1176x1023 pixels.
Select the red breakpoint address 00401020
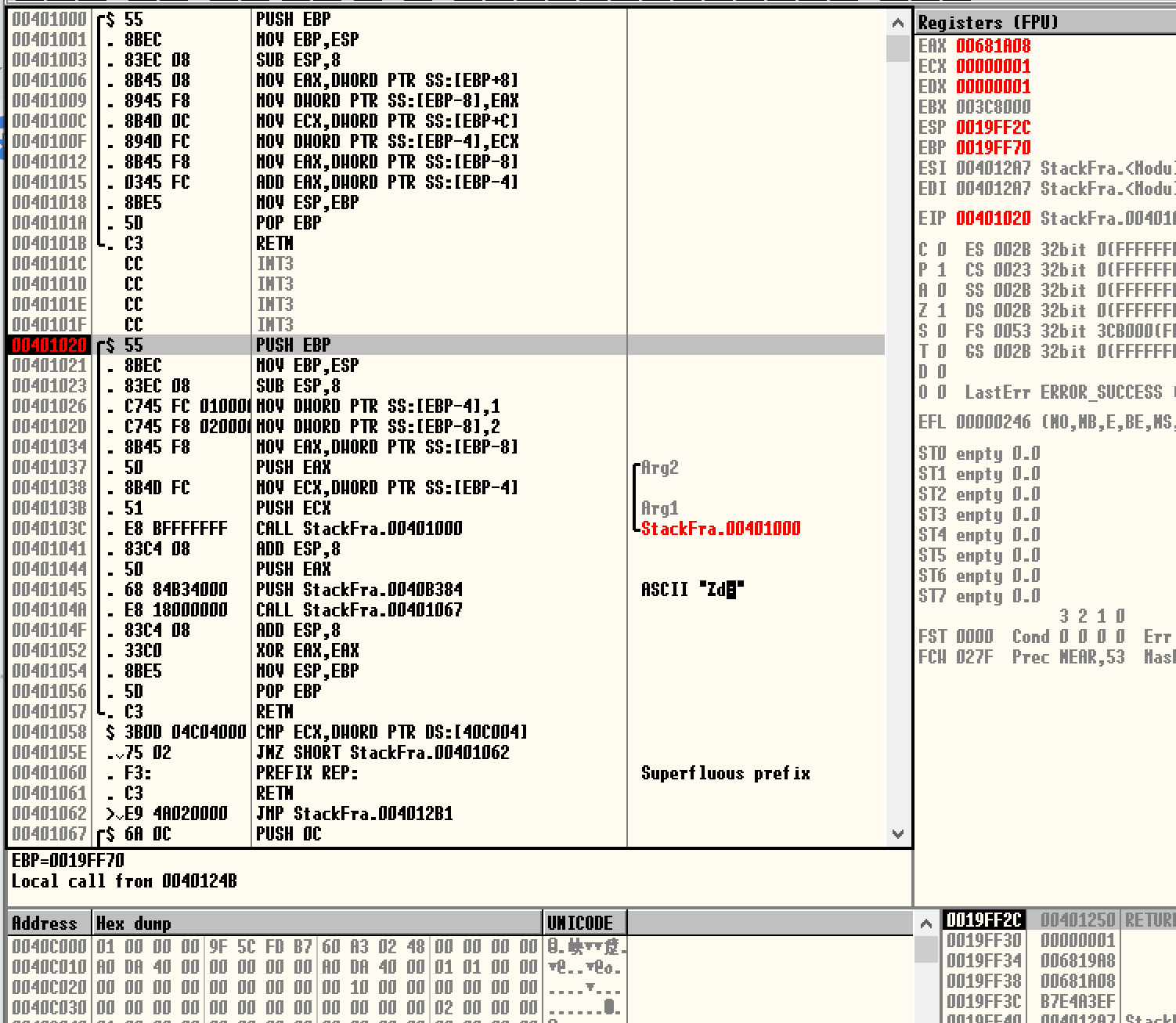click(49, 345)
